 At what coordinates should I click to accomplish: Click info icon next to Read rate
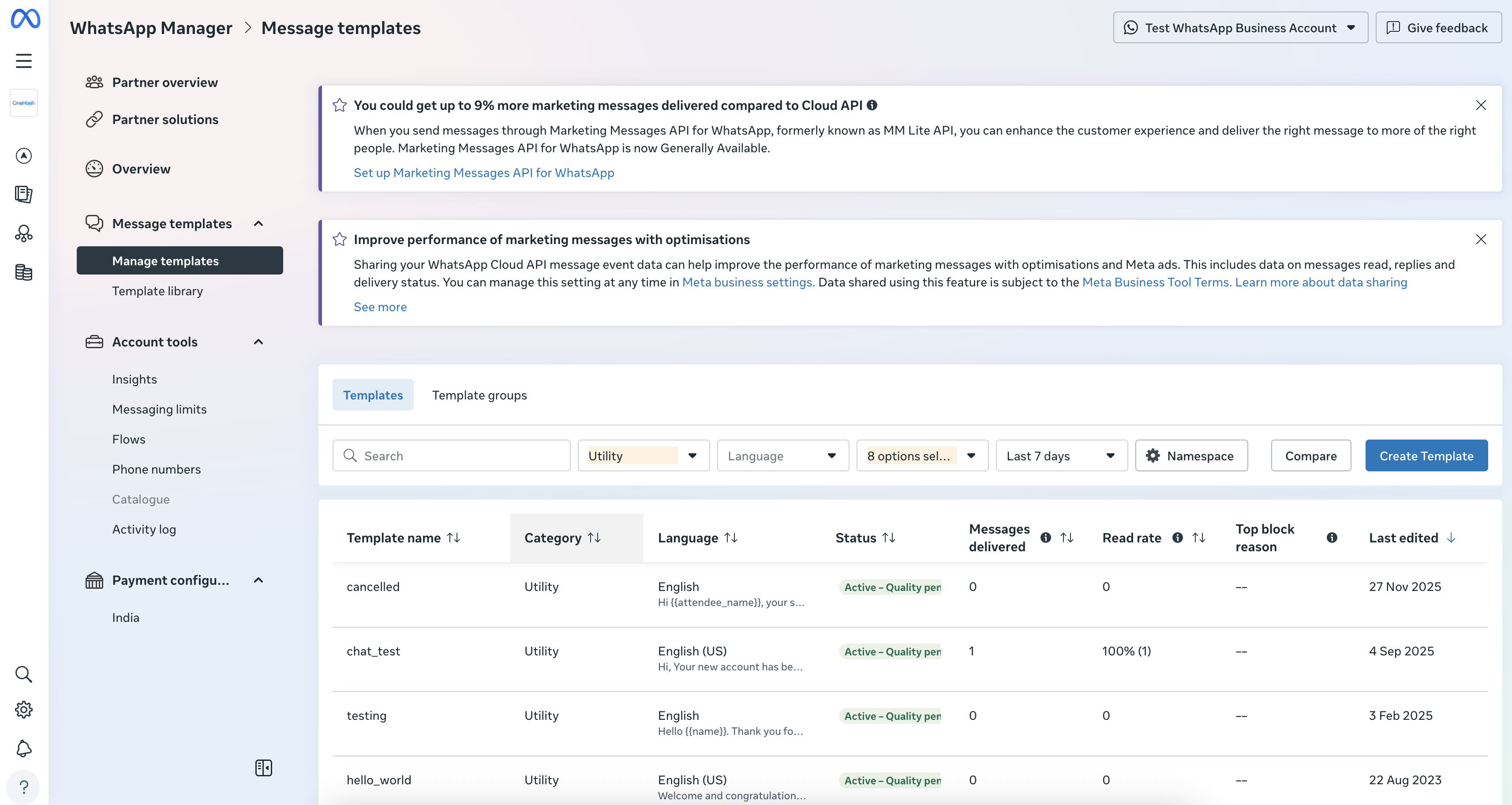point(1177,537)
